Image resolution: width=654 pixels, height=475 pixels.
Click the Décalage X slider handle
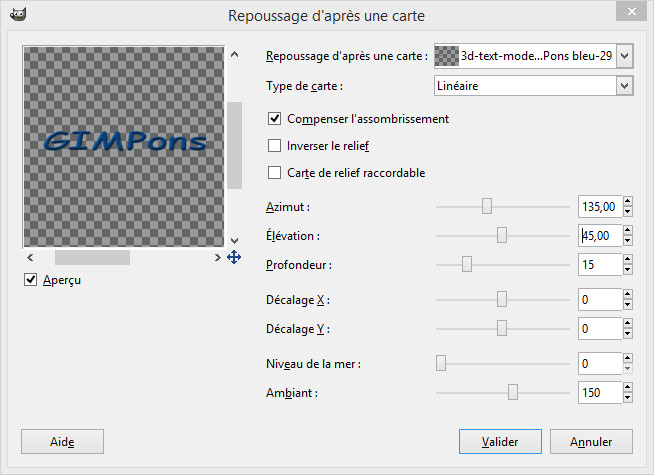coord(502,299)
